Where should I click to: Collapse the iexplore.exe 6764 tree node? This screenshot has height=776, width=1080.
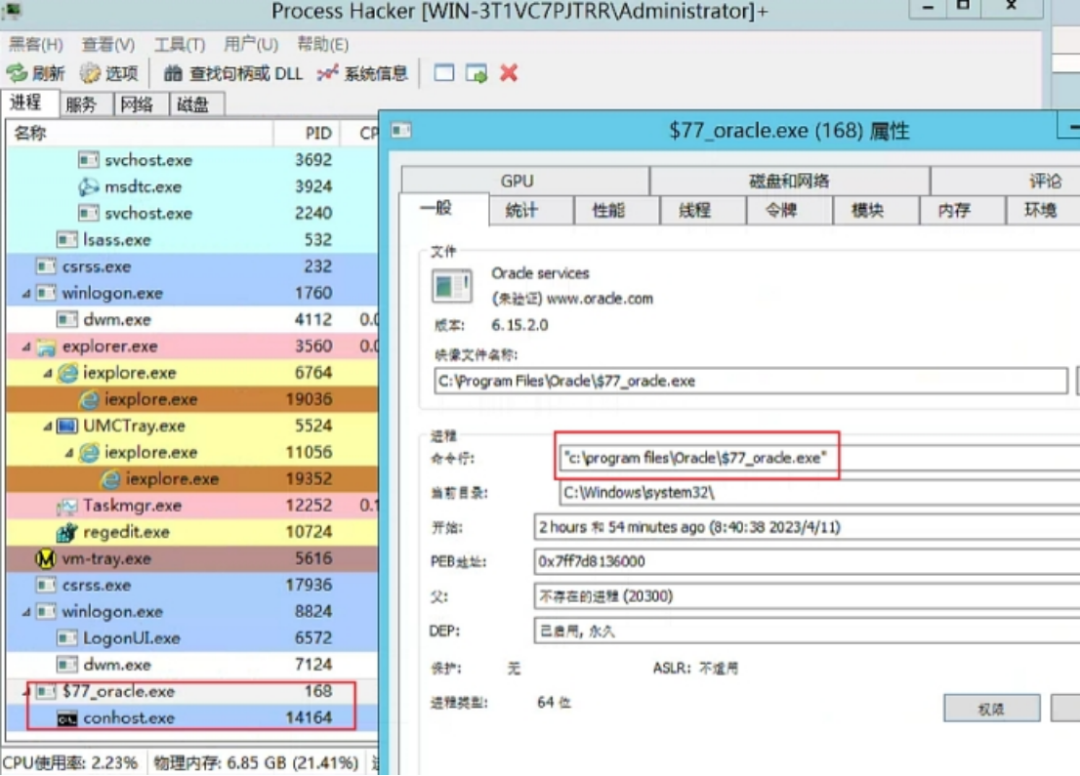pos(48,373)
